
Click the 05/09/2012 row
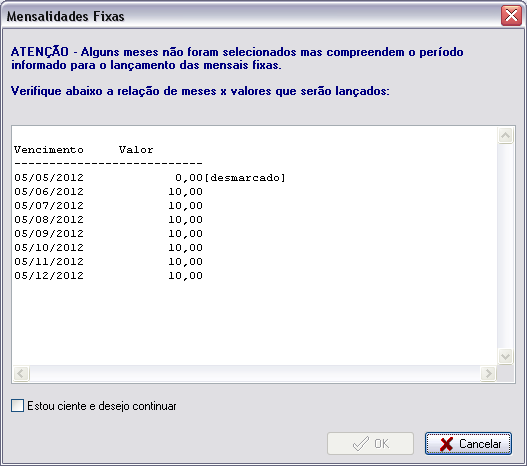coord(109,234)
